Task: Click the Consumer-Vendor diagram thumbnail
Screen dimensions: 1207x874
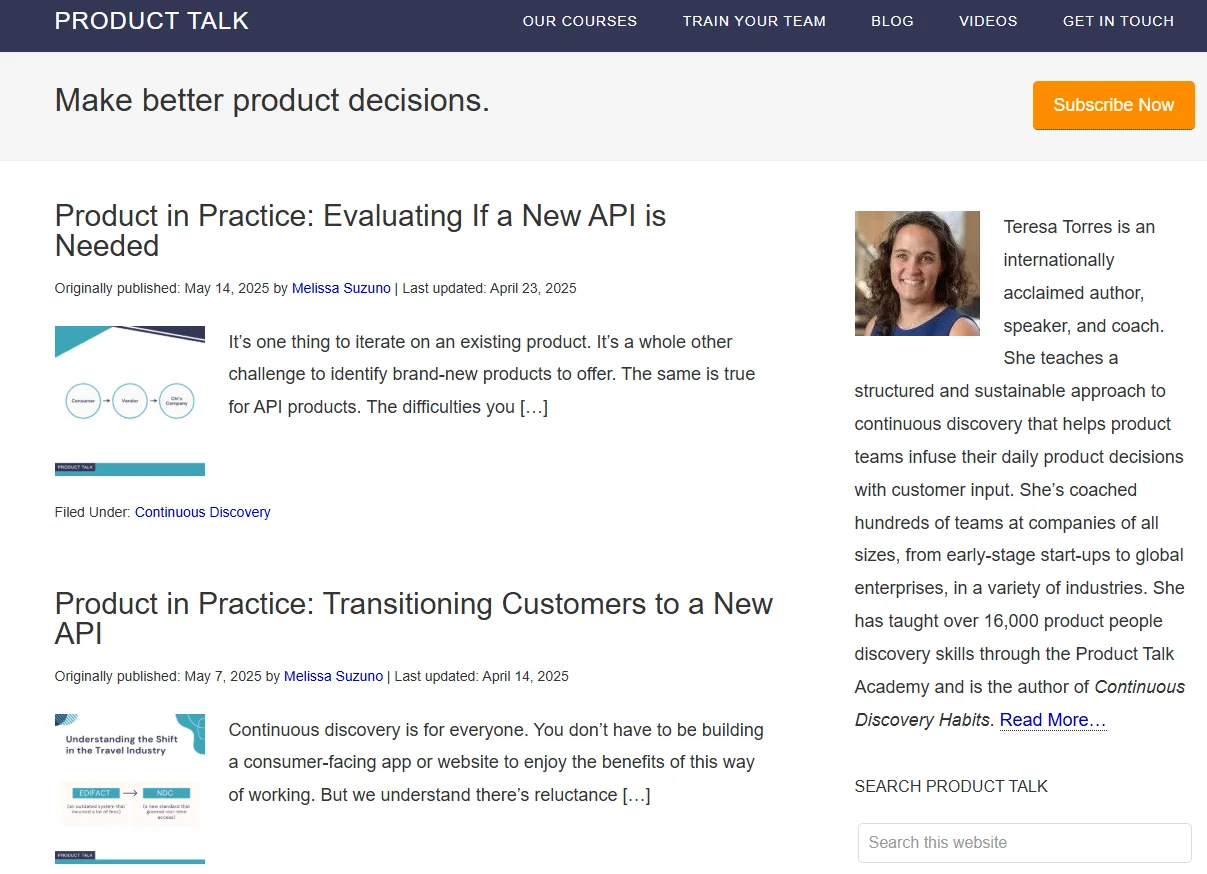Action: click(130, 401)
